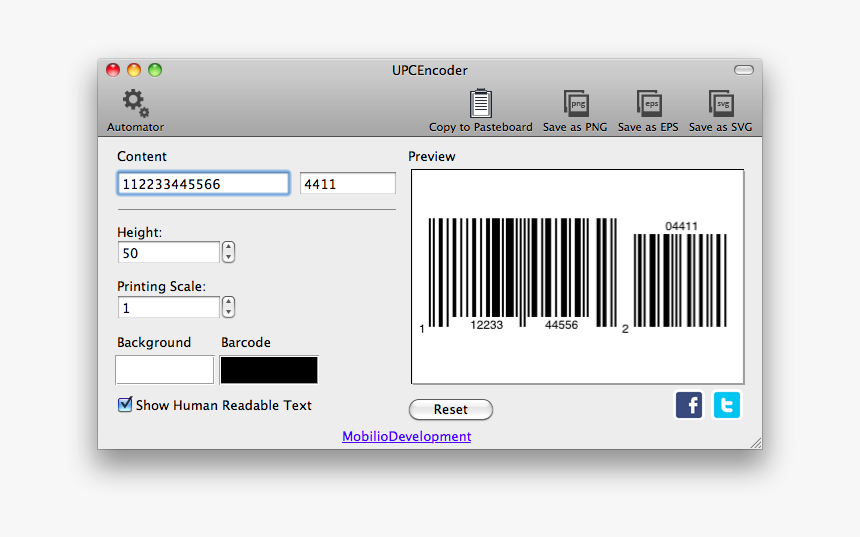This screenshot has height=537, width=860.
Task: Decrease Height with stepper down arrow
Action: pos(229,257)
